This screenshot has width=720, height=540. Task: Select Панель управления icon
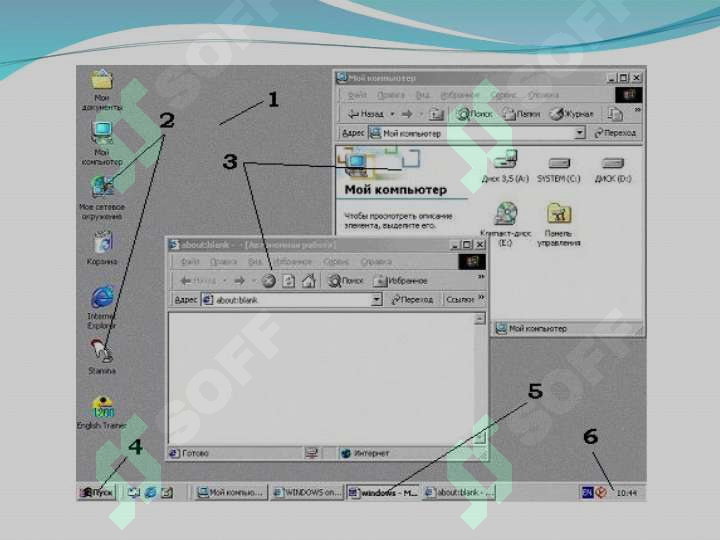tap(559, 224)
